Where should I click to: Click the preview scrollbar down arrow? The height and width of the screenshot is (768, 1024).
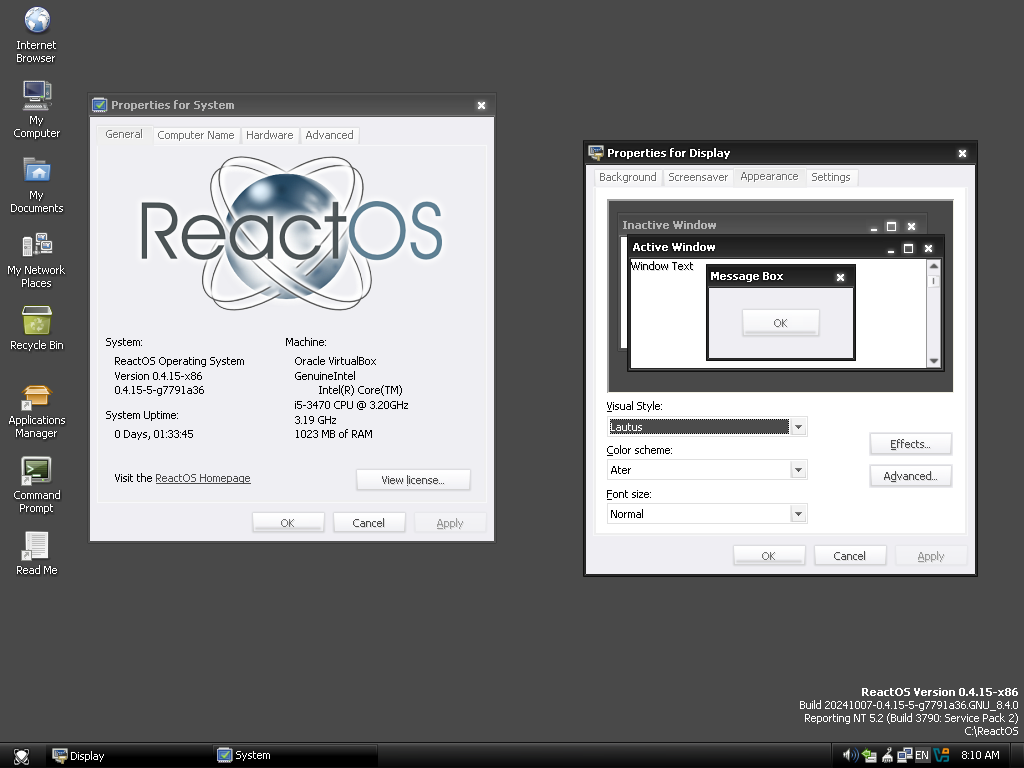pyautogui.click(x=934, y=361)
